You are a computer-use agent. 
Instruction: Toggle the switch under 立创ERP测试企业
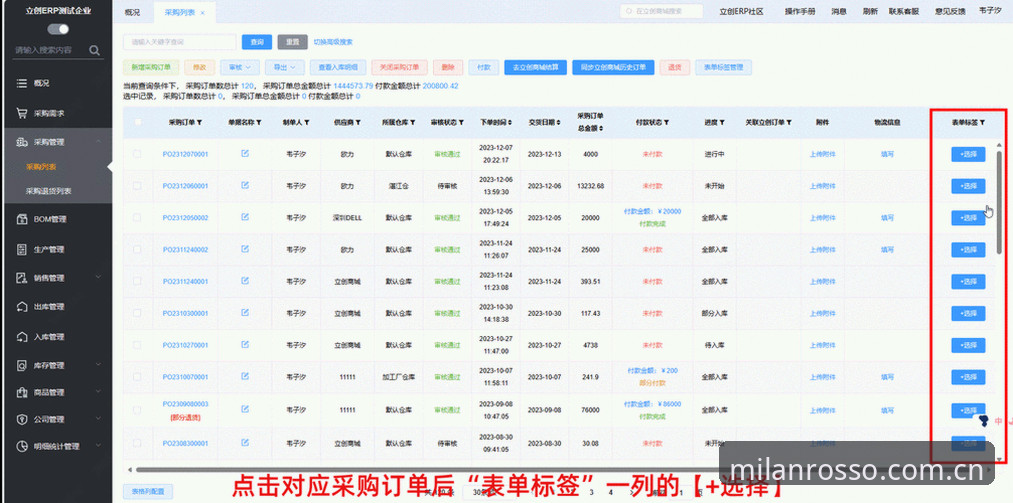[x=58, y=29]
